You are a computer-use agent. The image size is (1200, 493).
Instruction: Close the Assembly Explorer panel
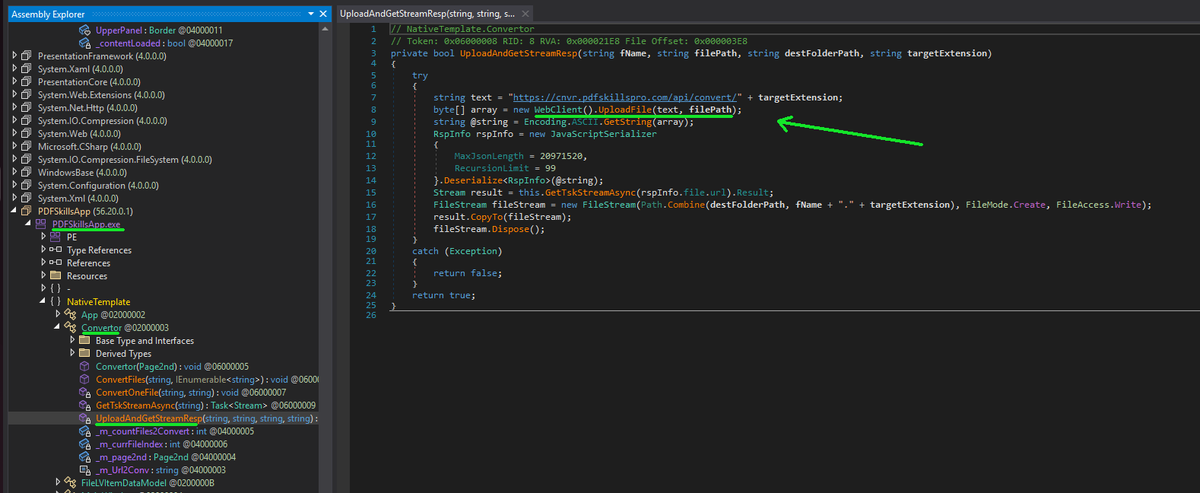pyautogui.click(x=322, y=14)
